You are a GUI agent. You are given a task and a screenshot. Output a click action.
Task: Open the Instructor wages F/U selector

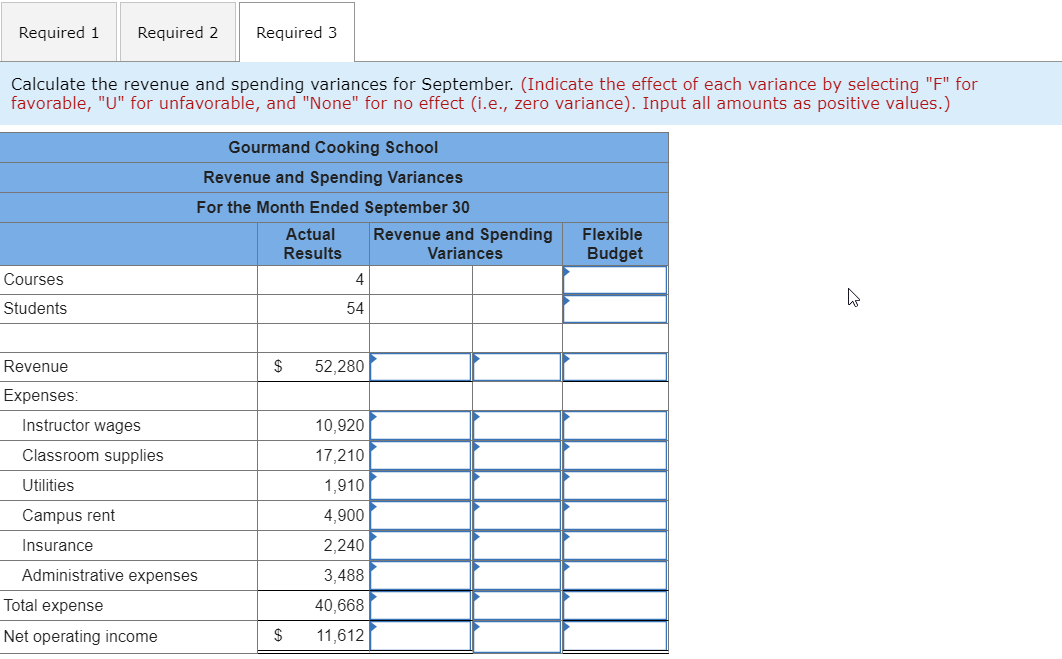(516, 425)
